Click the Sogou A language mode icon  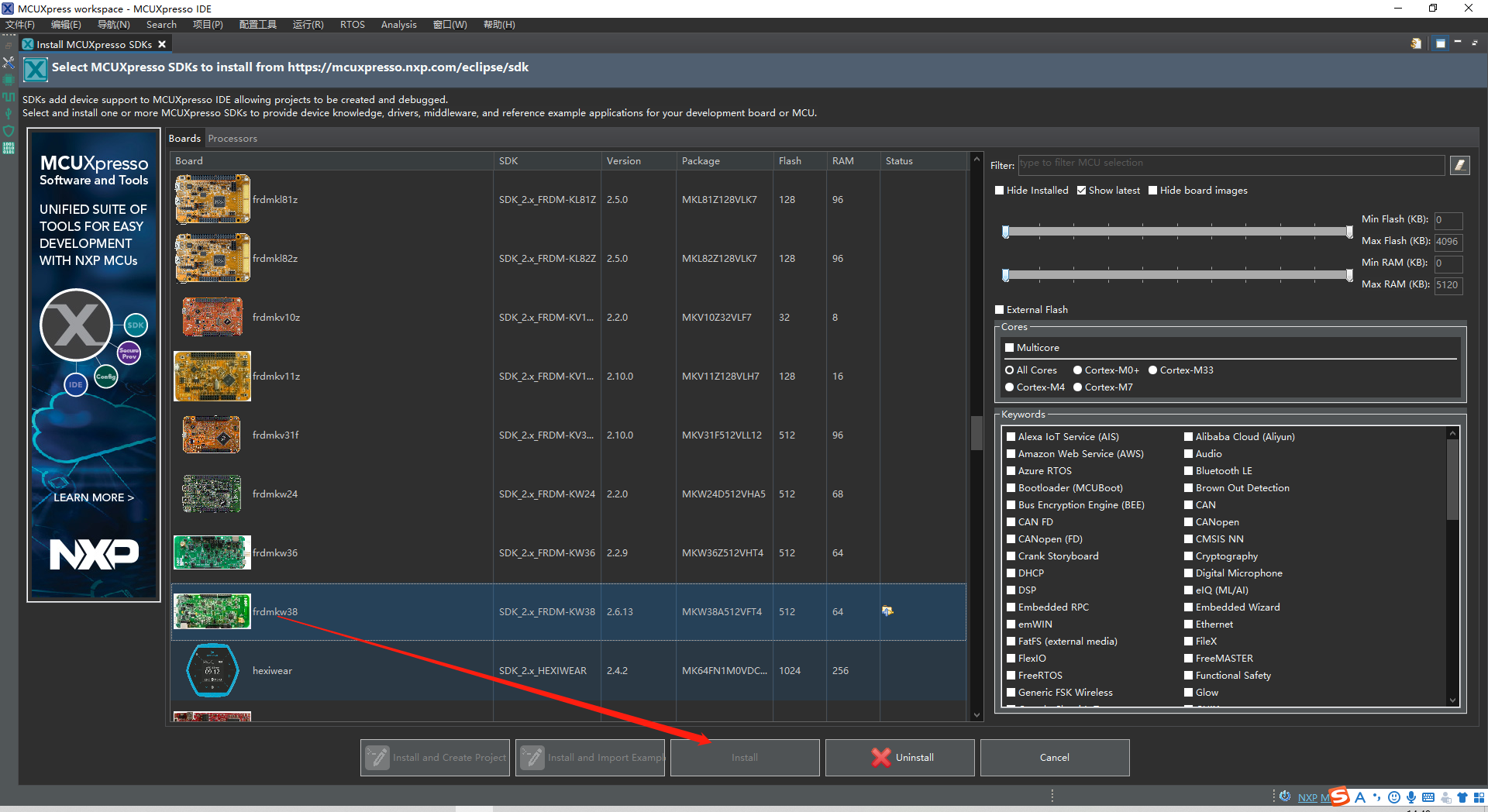[1360, 797]
